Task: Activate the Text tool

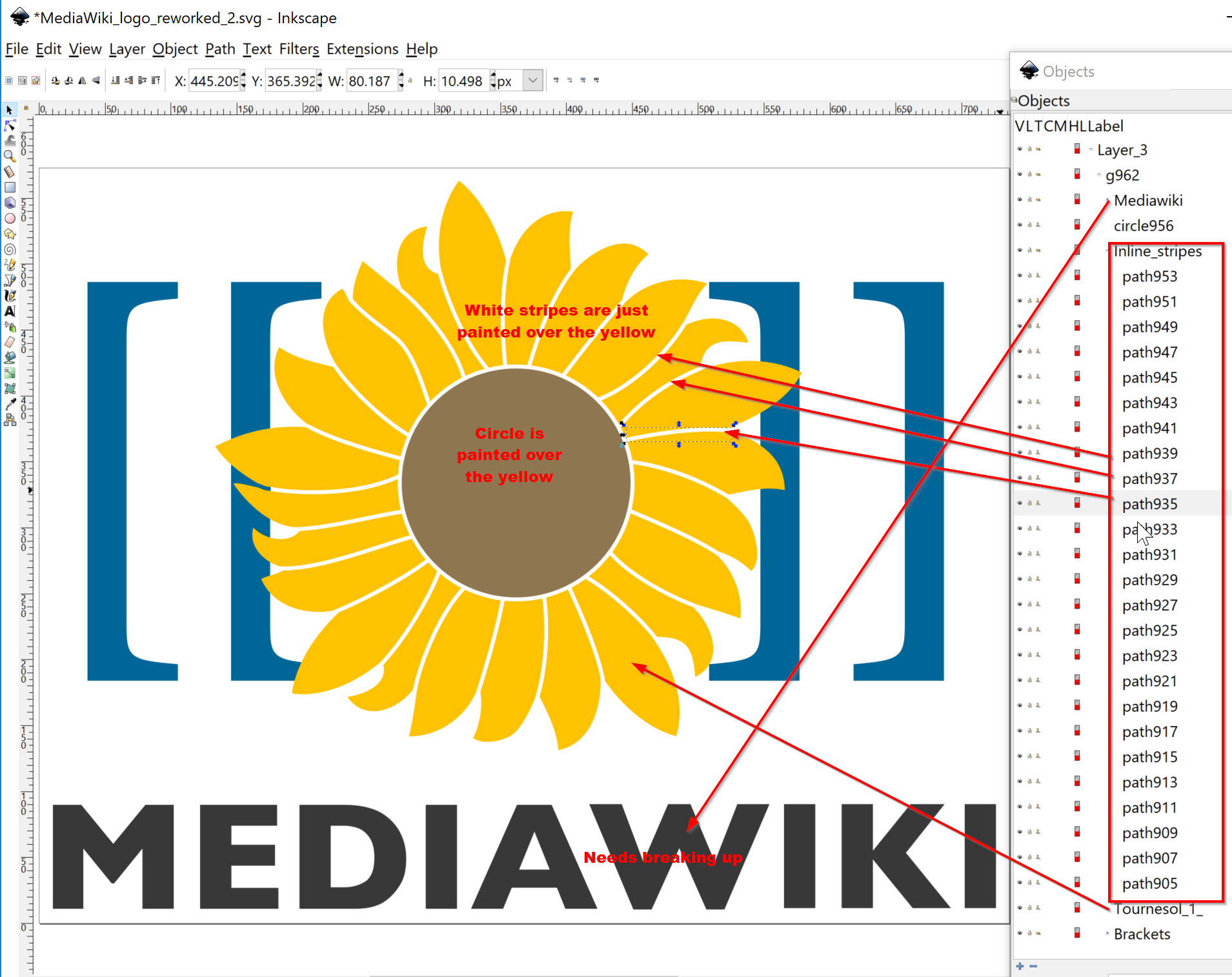Action: pyautogui.click(x=10, y=311)
